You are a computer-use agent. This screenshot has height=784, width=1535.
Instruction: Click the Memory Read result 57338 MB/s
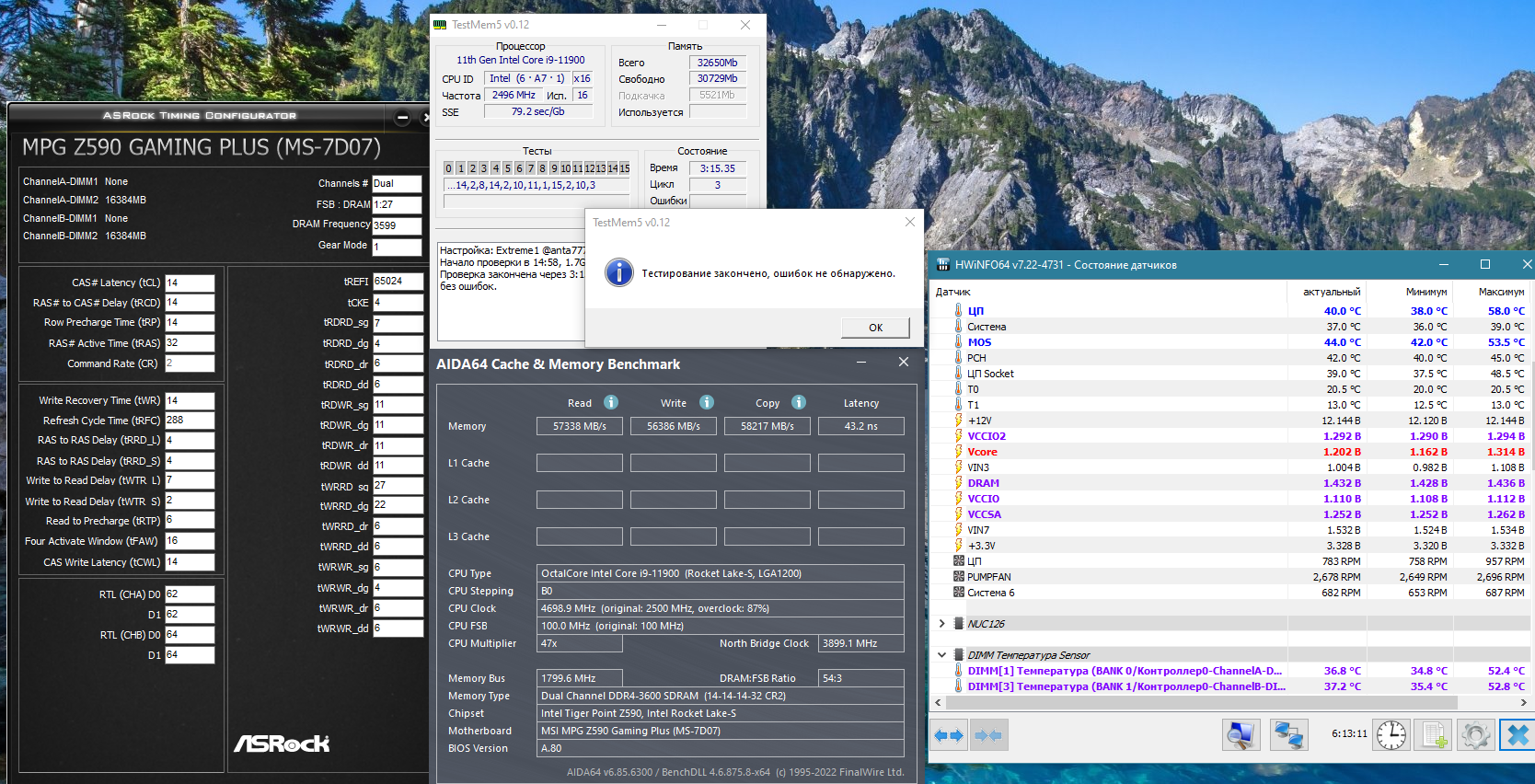(x=580, y=426)
